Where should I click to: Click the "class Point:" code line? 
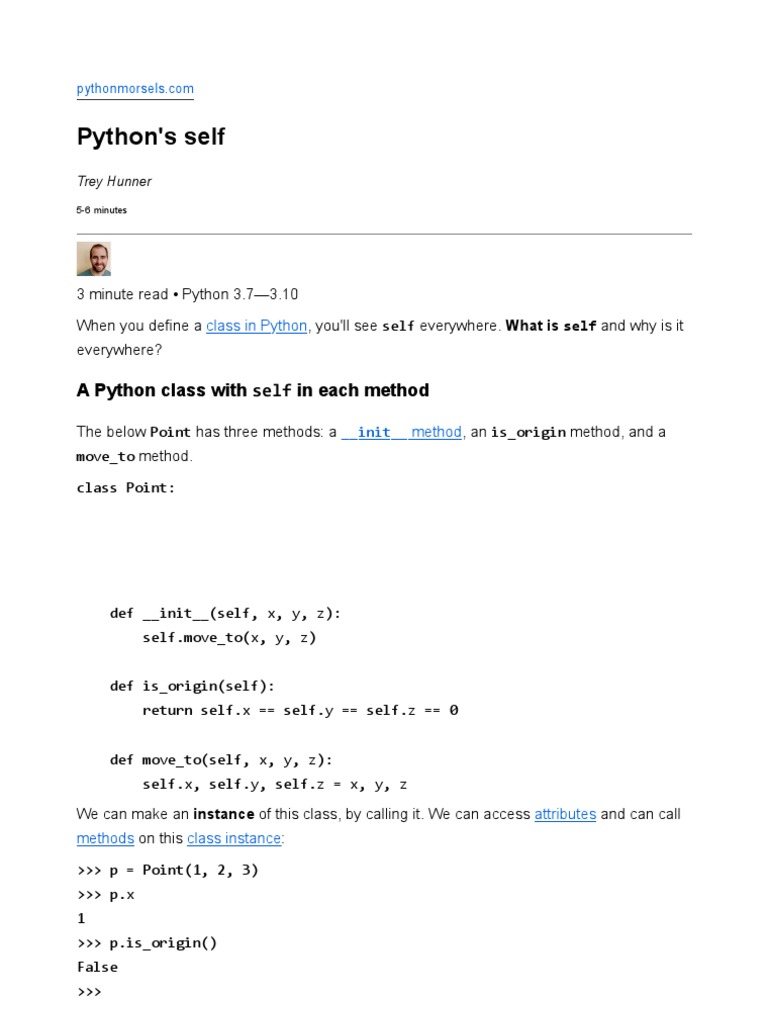tap(126, 488)
